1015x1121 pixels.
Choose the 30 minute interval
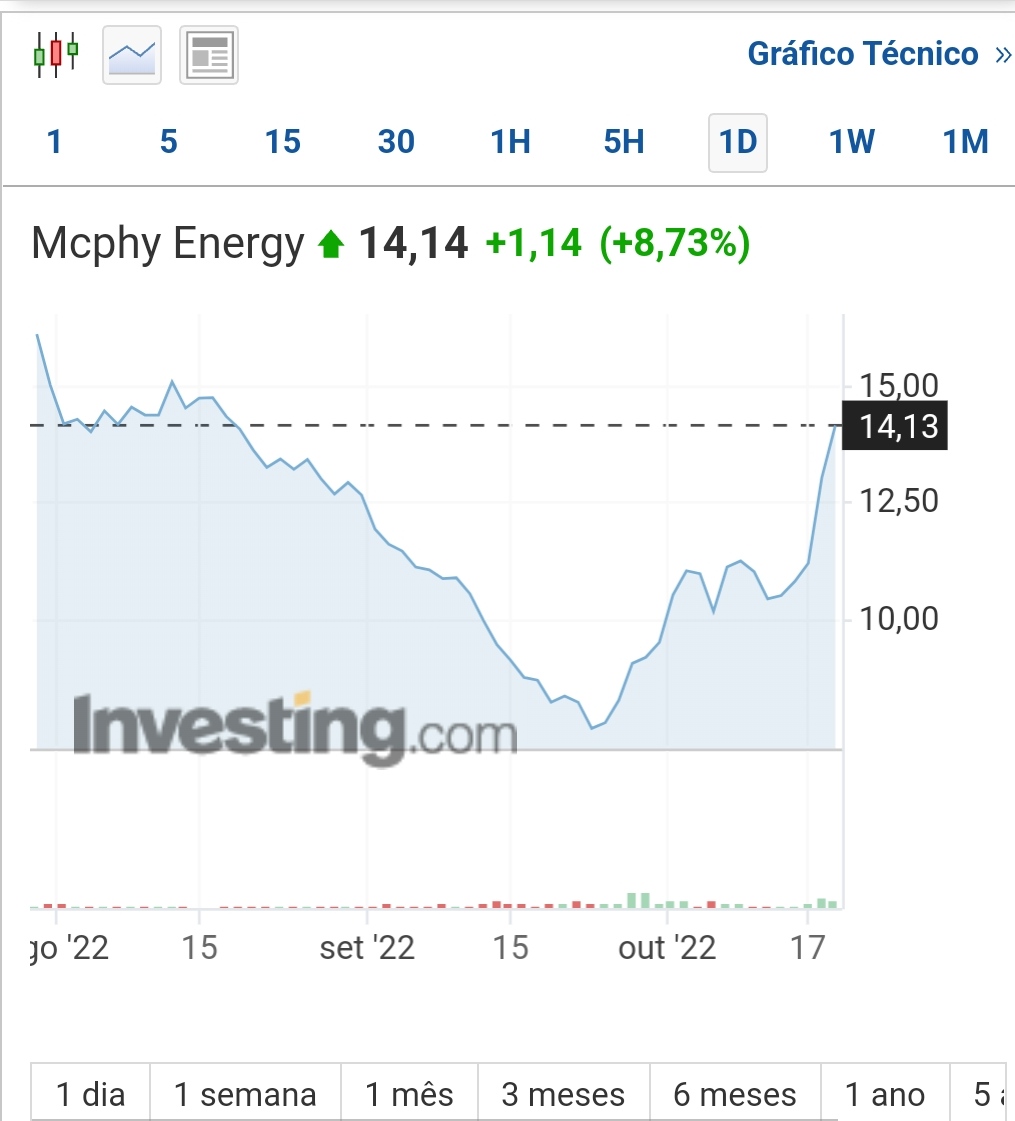point(396,142)
